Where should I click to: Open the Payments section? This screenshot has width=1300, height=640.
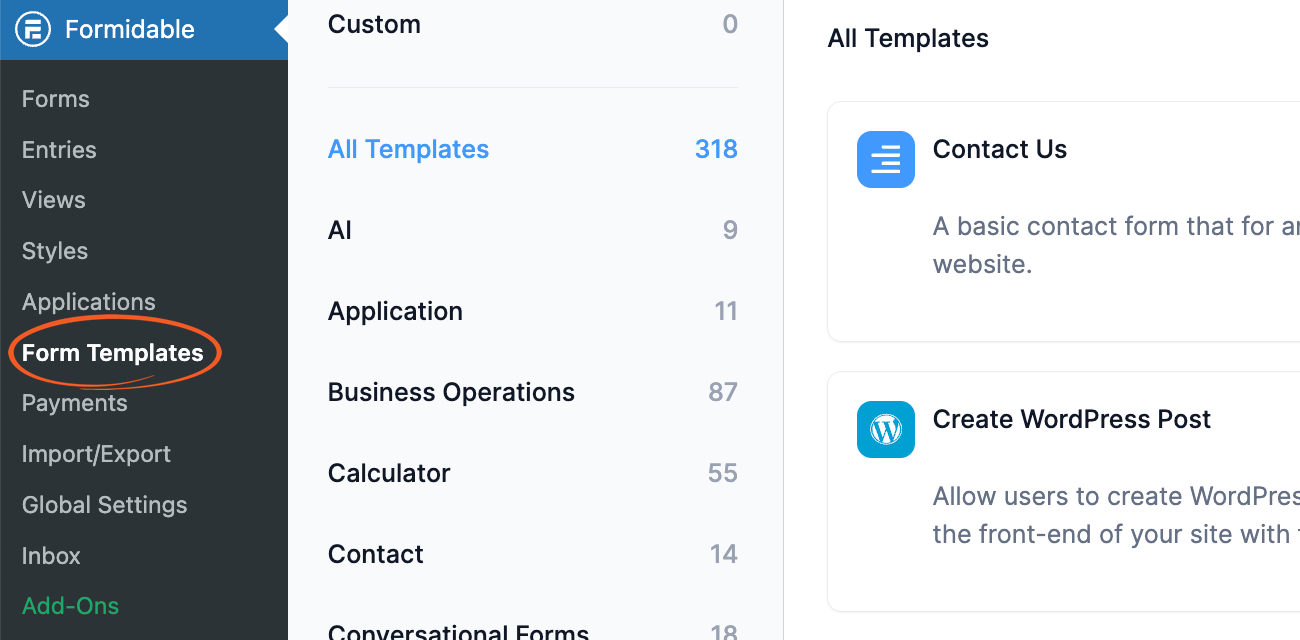coord(74,403)
